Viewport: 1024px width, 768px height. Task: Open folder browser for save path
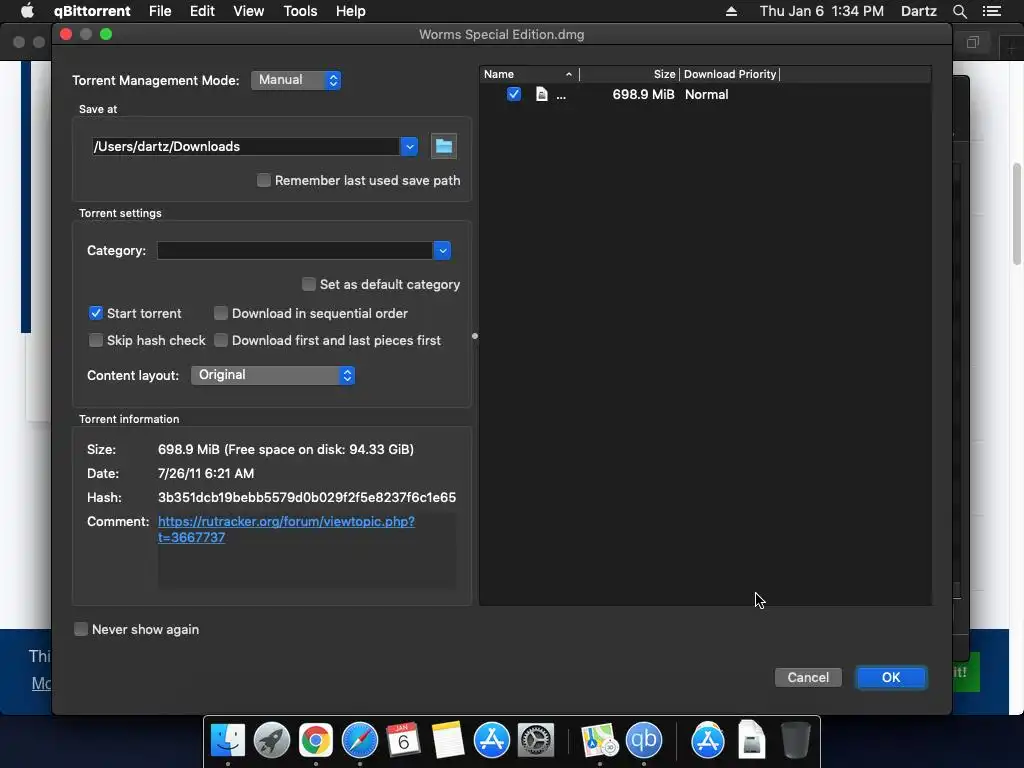443,146
